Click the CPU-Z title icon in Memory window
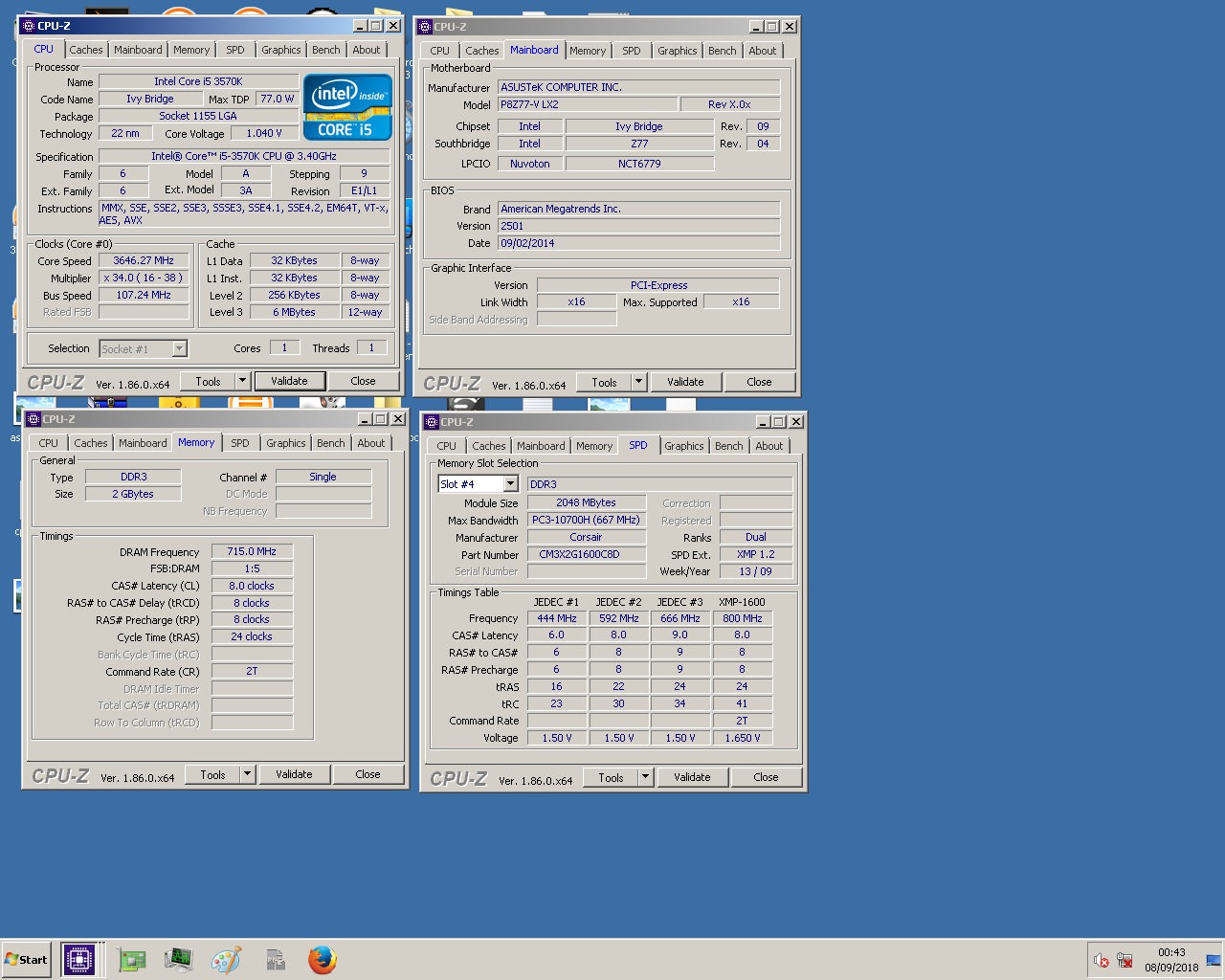Viewport: 1225px width, 980px height. tap(33, 419)
